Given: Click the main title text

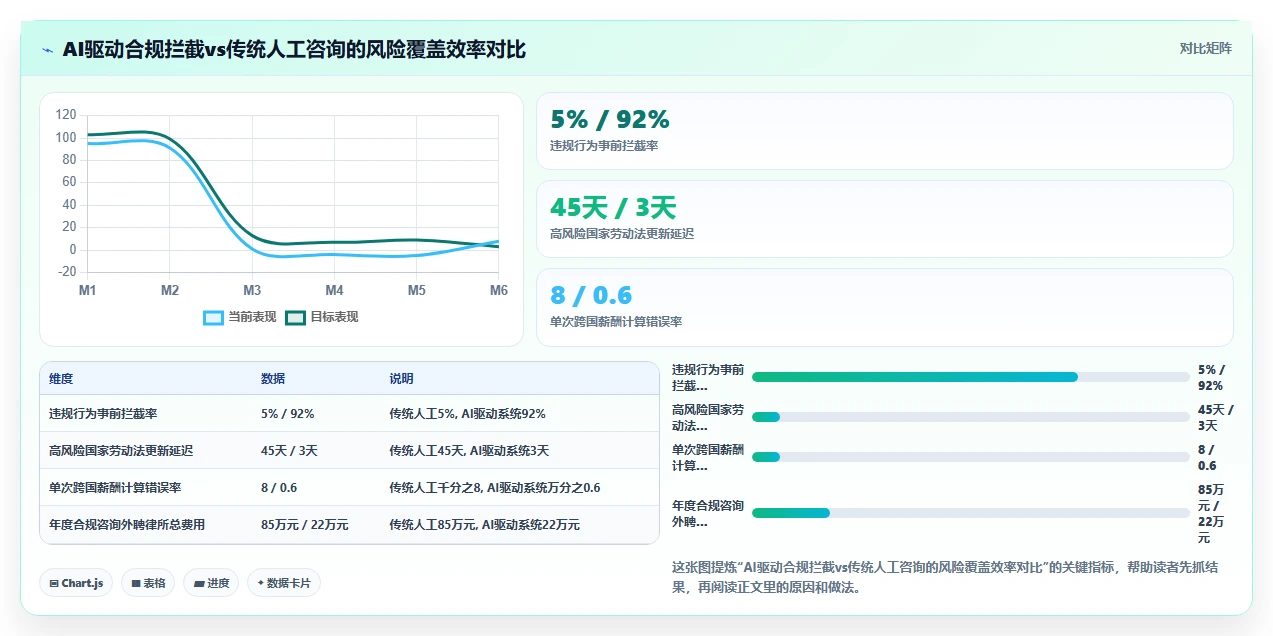Looking at the screenshot, I should click(294, 49).
